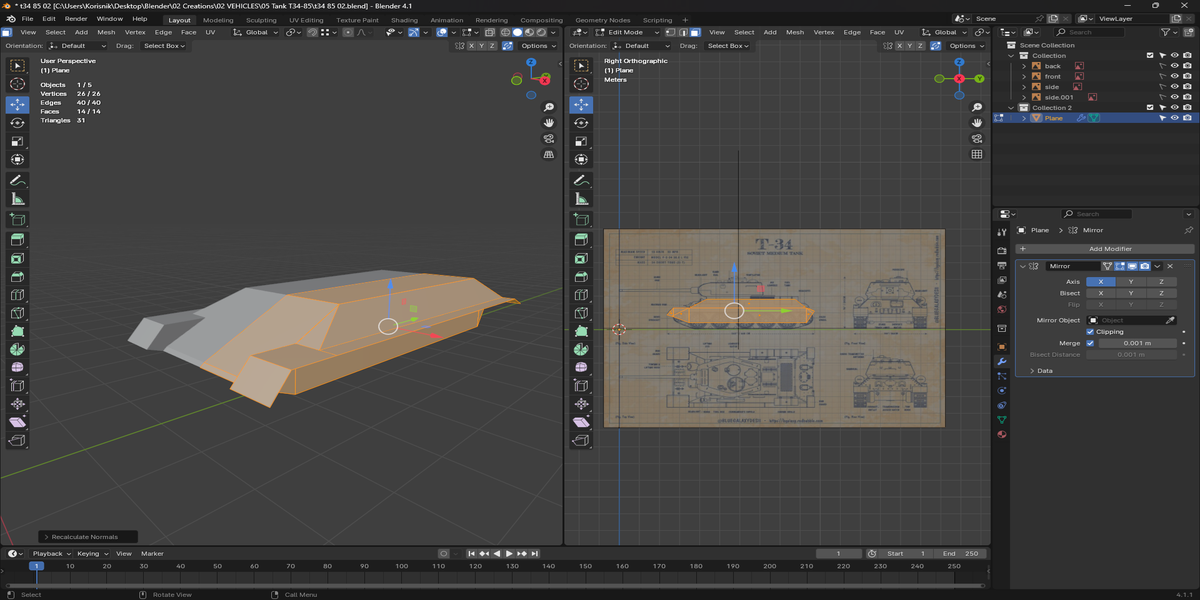
Task: Switch to the Sculpting workspace tab
Action: point(261,20)
